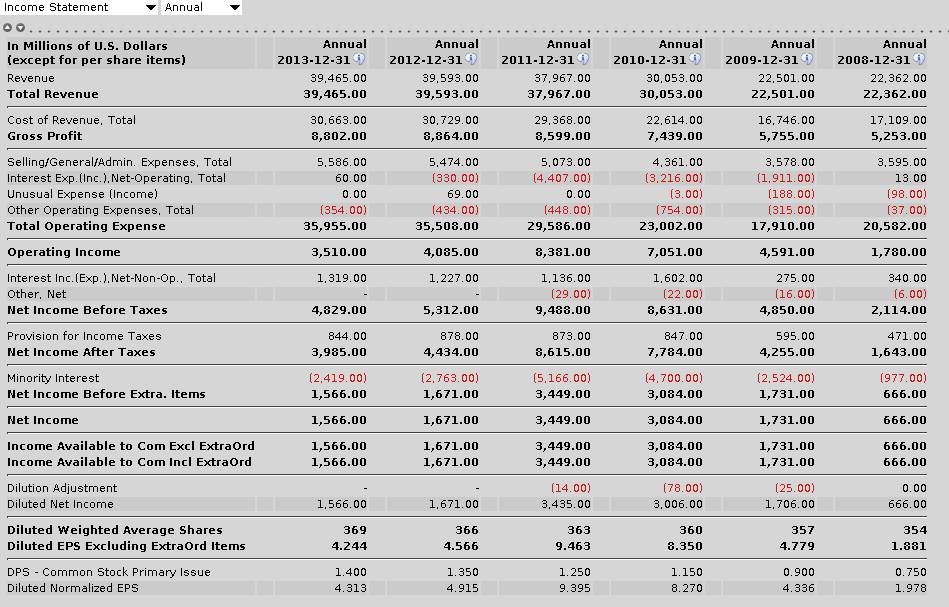Click Interest Exp.(Inc.),Net-Operating, Total label

(x=116, y=179)
